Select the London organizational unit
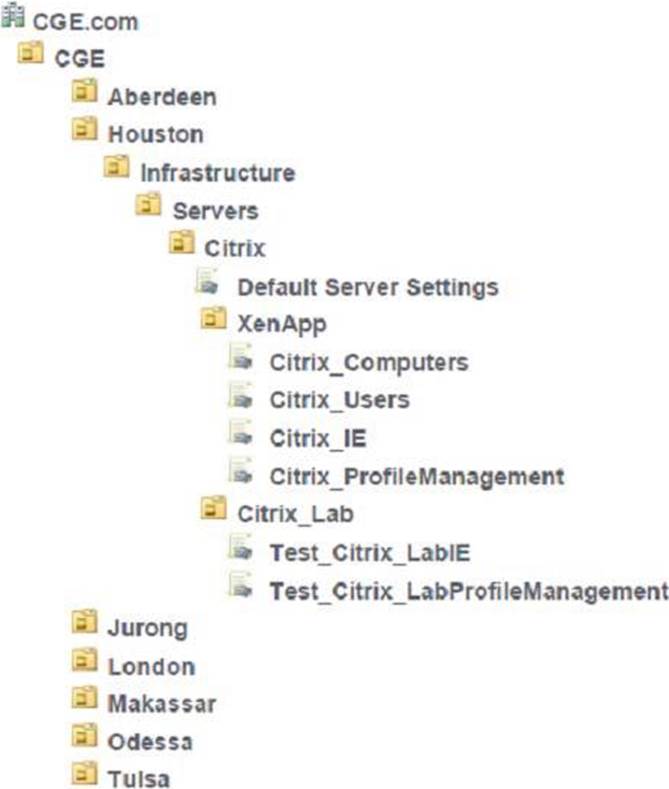Image resolution: width=669 pixels, height=789 pixels. pos(151,667)
